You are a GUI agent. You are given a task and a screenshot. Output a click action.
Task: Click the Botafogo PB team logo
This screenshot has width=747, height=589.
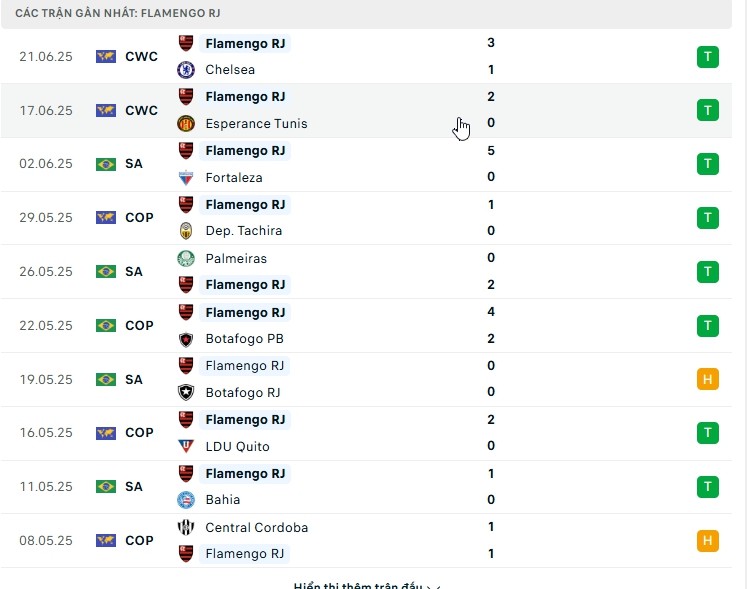pos(185,339)
